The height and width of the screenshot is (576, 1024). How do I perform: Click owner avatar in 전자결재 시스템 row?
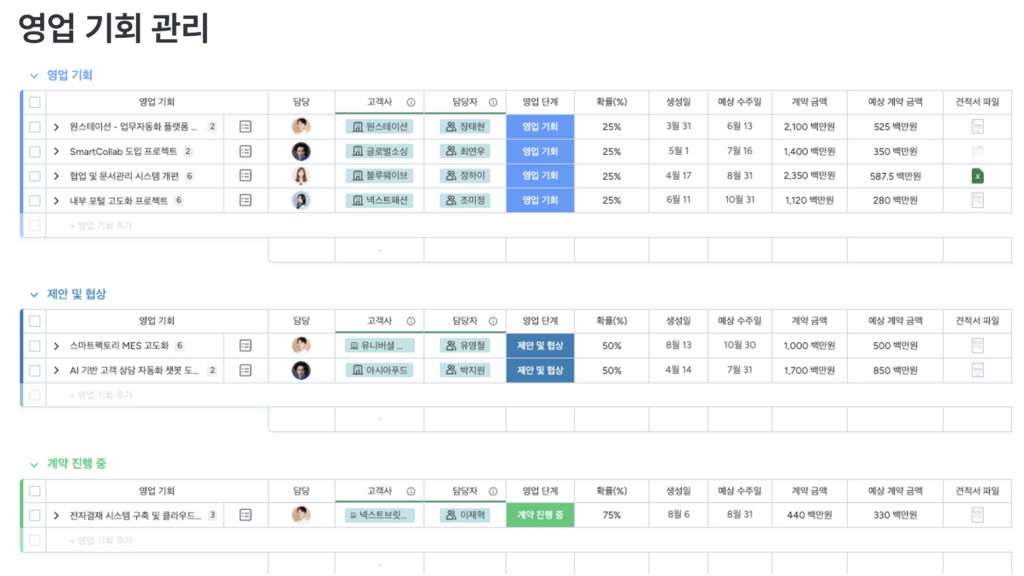pos(301,515)
